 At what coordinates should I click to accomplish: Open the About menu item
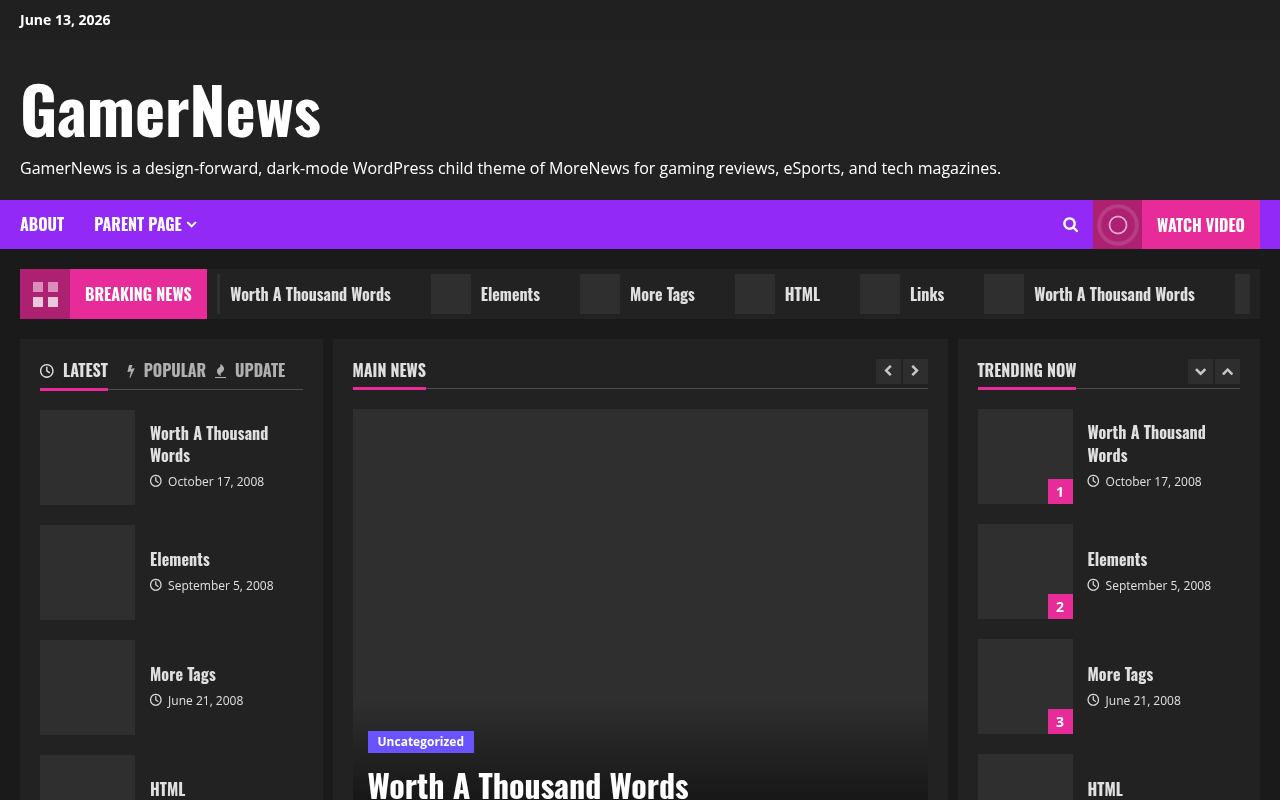(42, 224)
